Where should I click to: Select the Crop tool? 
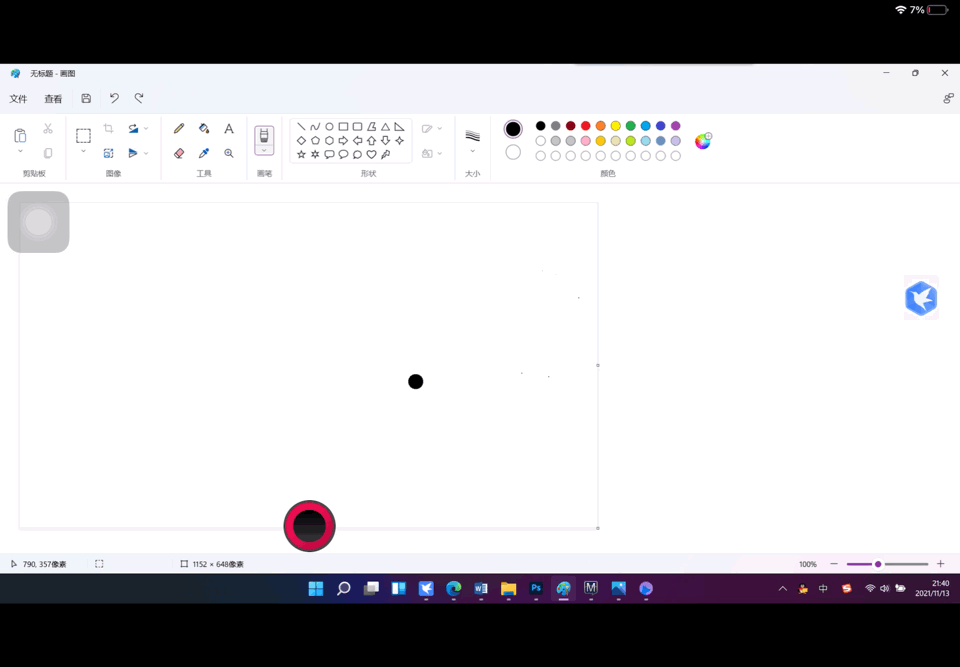pos(108,128)
